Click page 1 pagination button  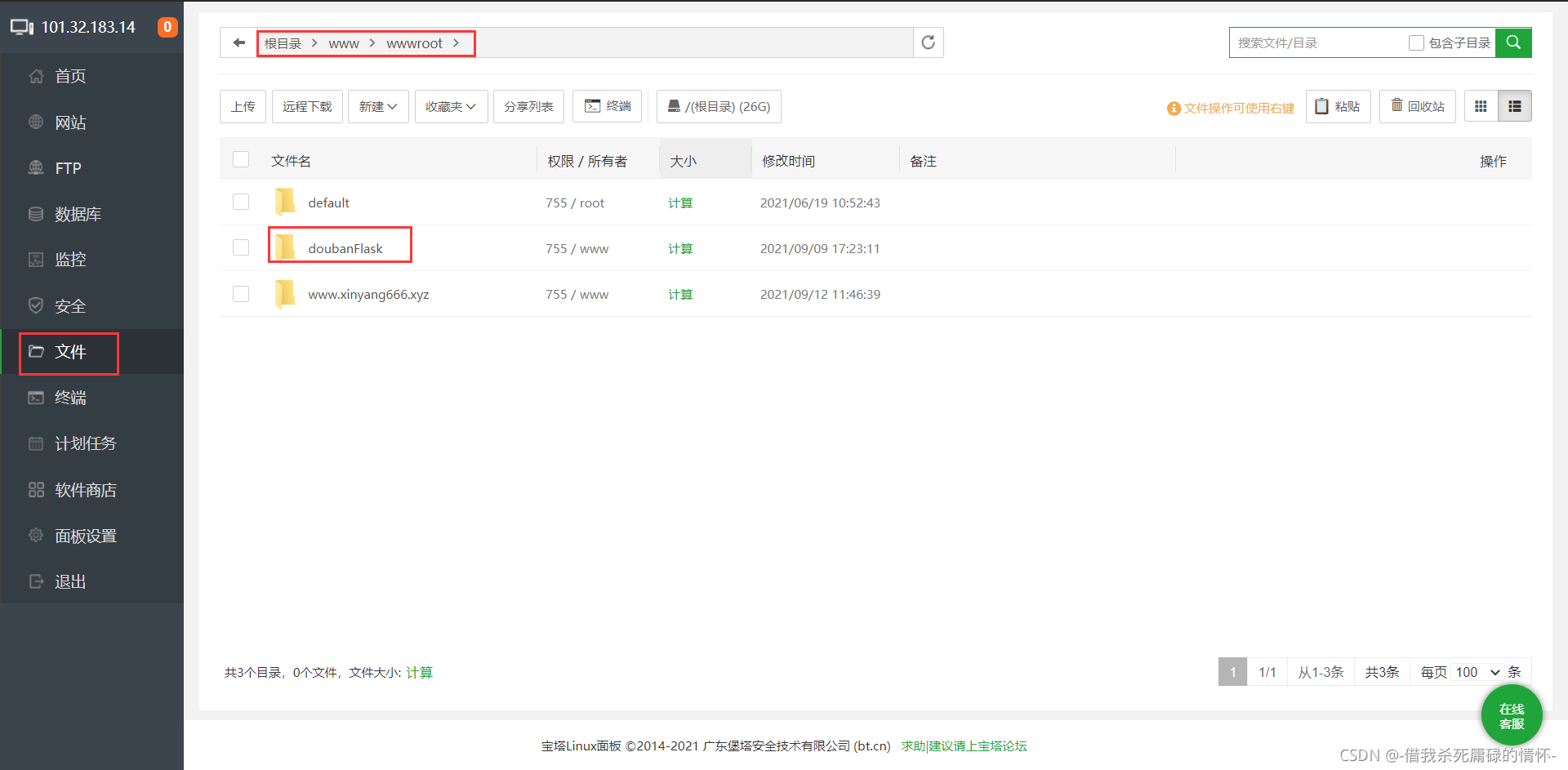point(1232,672)
